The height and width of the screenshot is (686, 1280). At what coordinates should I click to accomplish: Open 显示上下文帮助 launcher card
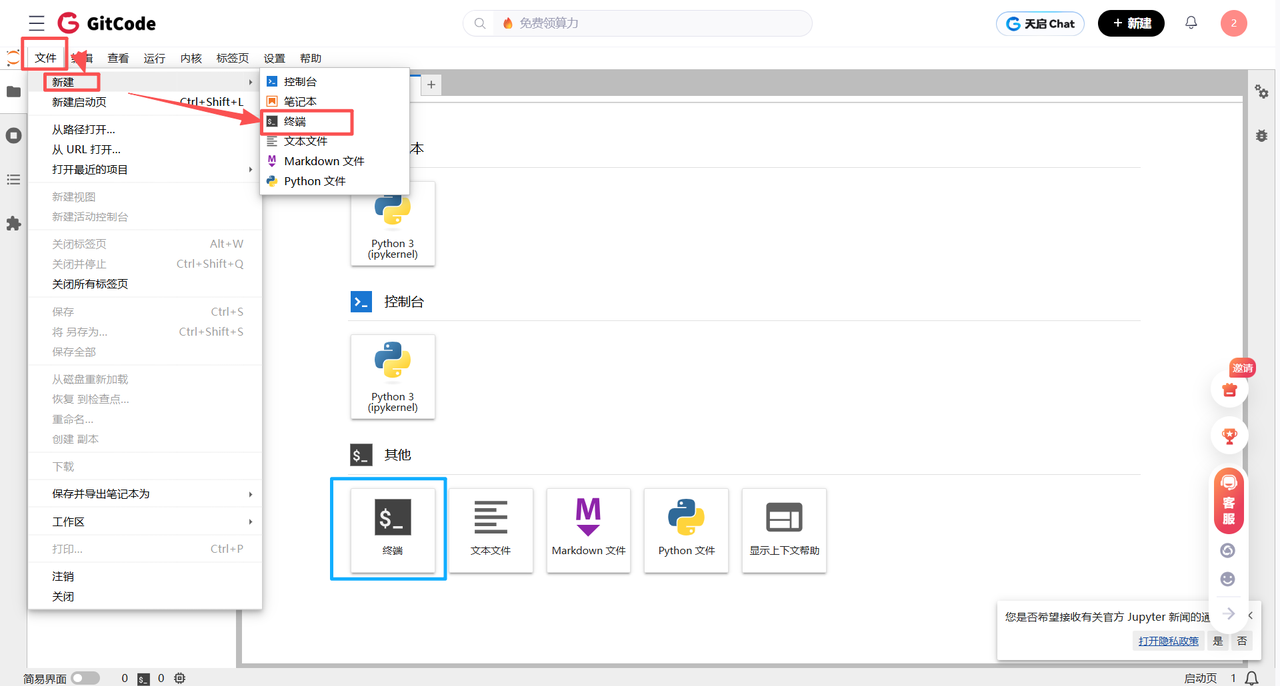pos(785,530)
